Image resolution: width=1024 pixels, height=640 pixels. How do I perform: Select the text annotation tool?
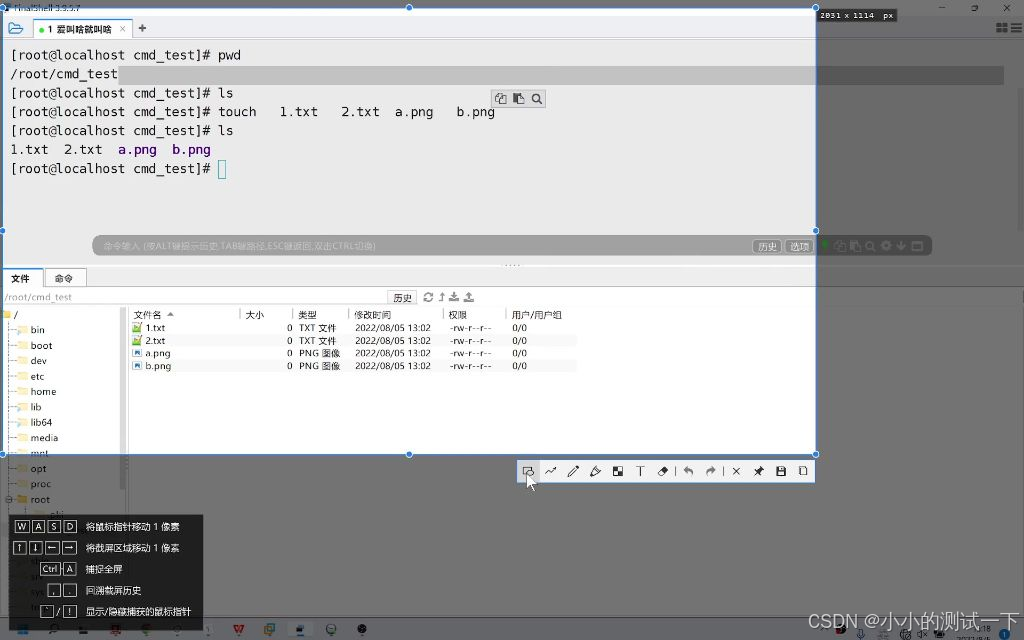[640, 471]
